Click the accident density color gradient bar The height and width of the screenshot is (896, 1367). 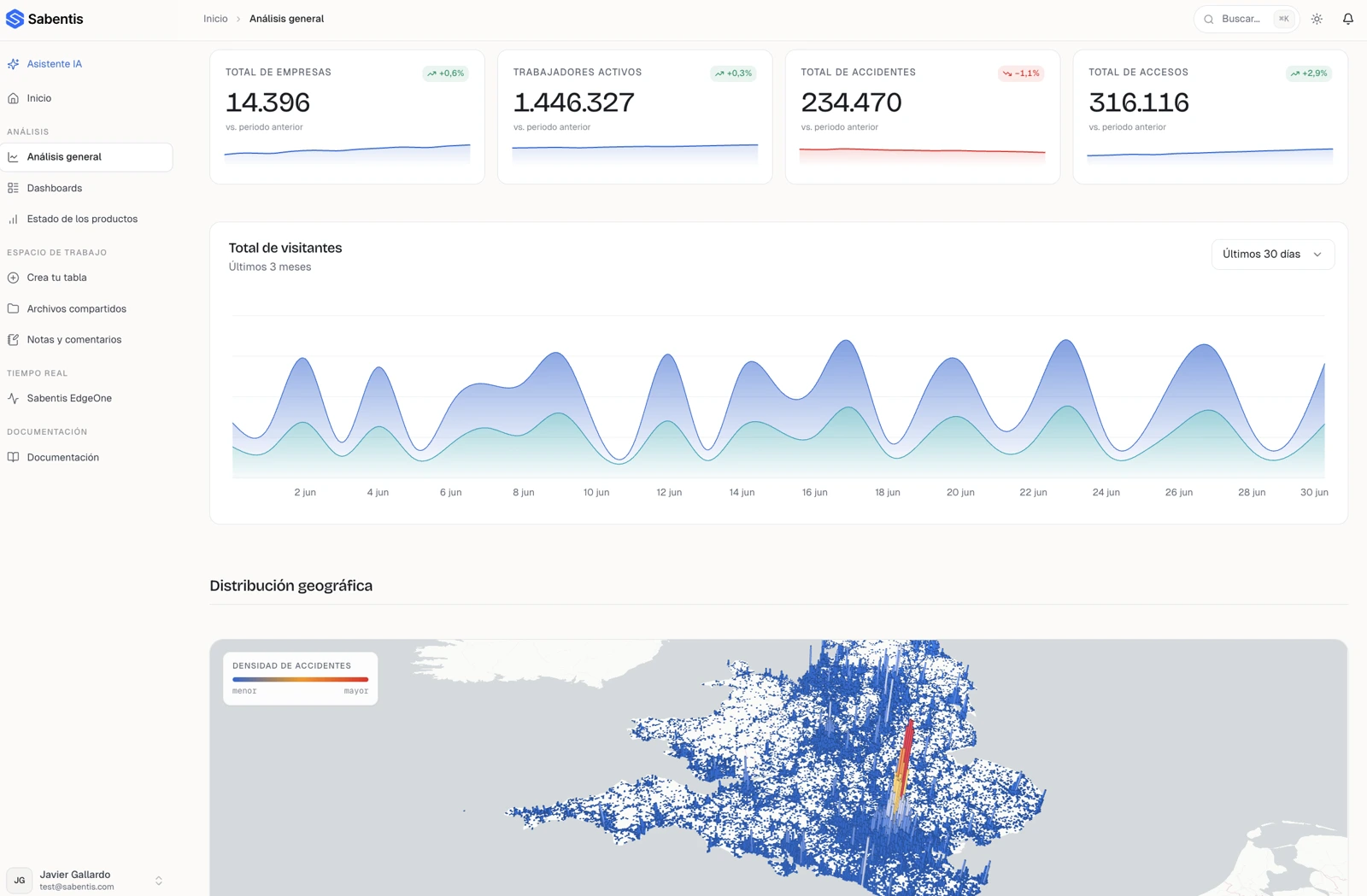[x=300, y=680]
